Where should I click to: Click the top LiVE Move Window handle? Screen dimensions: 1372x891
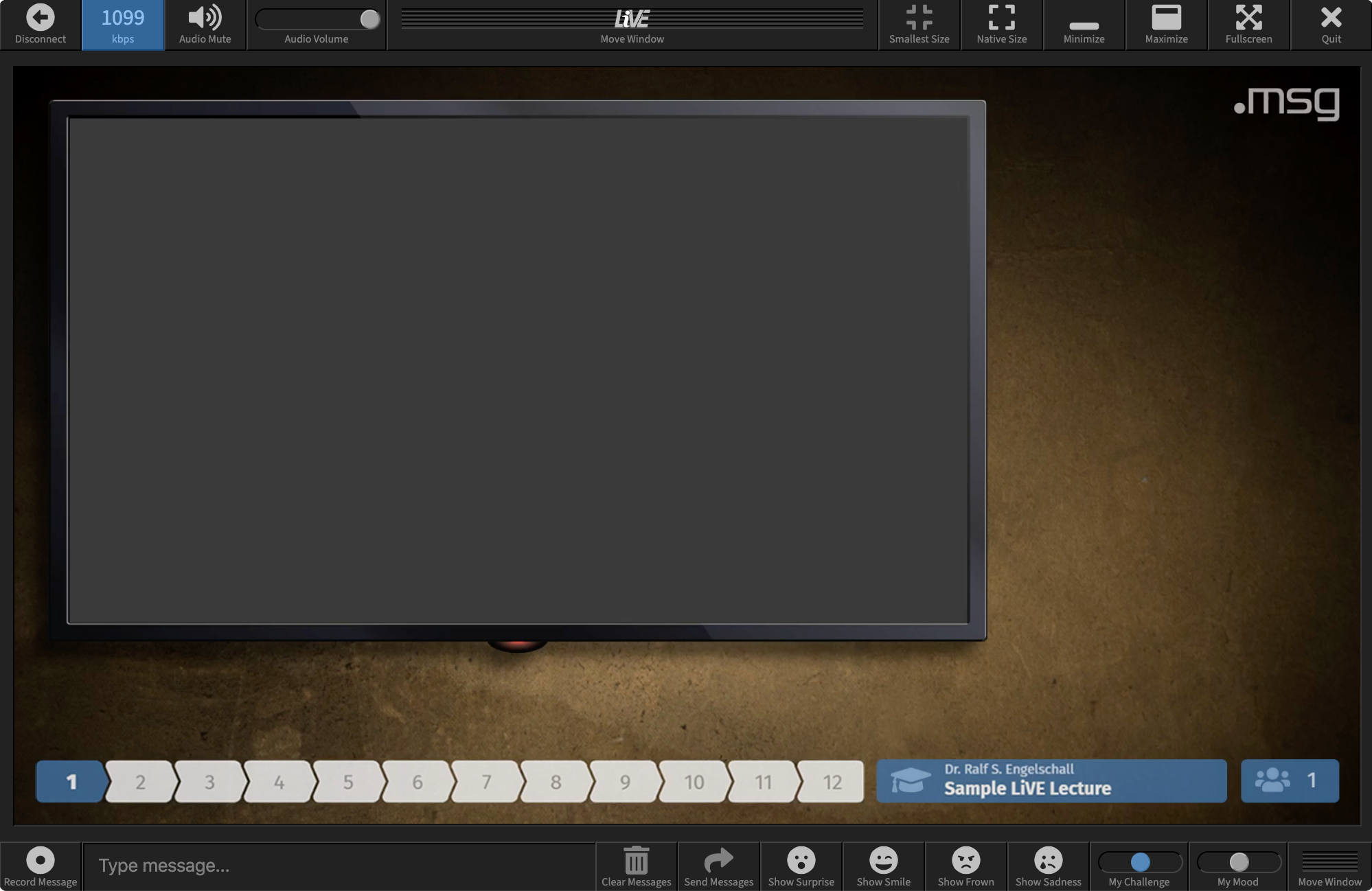coord(632,25)
